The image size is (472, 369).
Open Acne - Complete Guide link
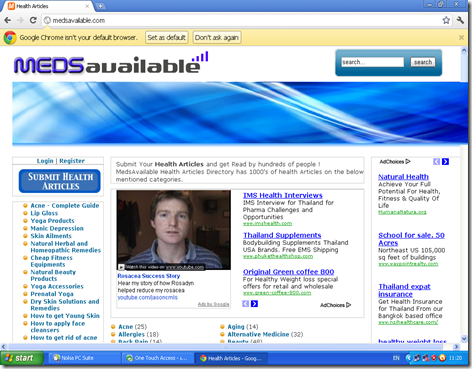point(65,205)
